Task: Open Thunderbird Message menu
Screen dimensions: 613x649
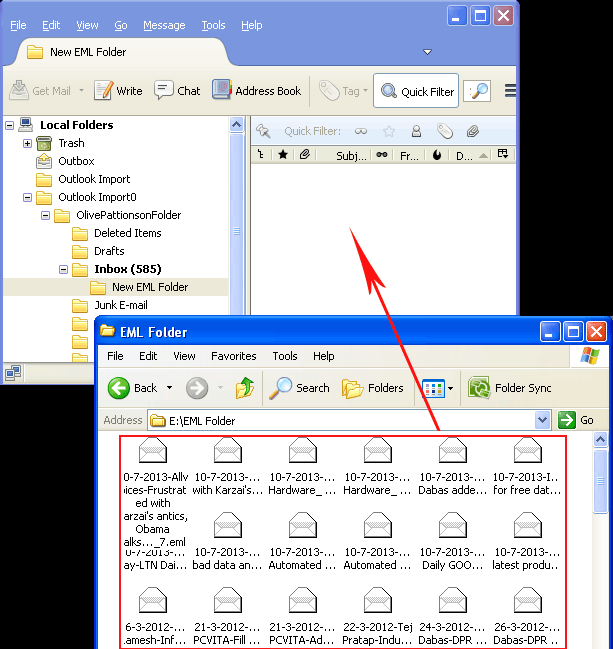Action: click(164, 25)
